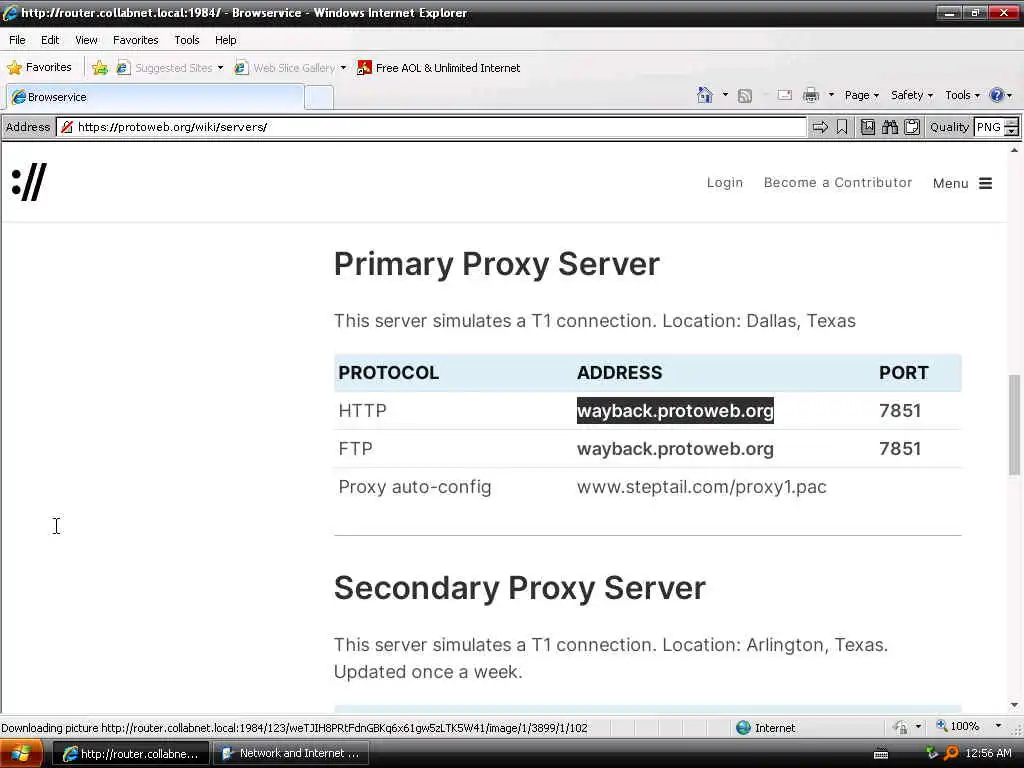This screenshot has height=768, width=1024.
Task: Click the router.collabne taskbar button
Action: [131, 754]
